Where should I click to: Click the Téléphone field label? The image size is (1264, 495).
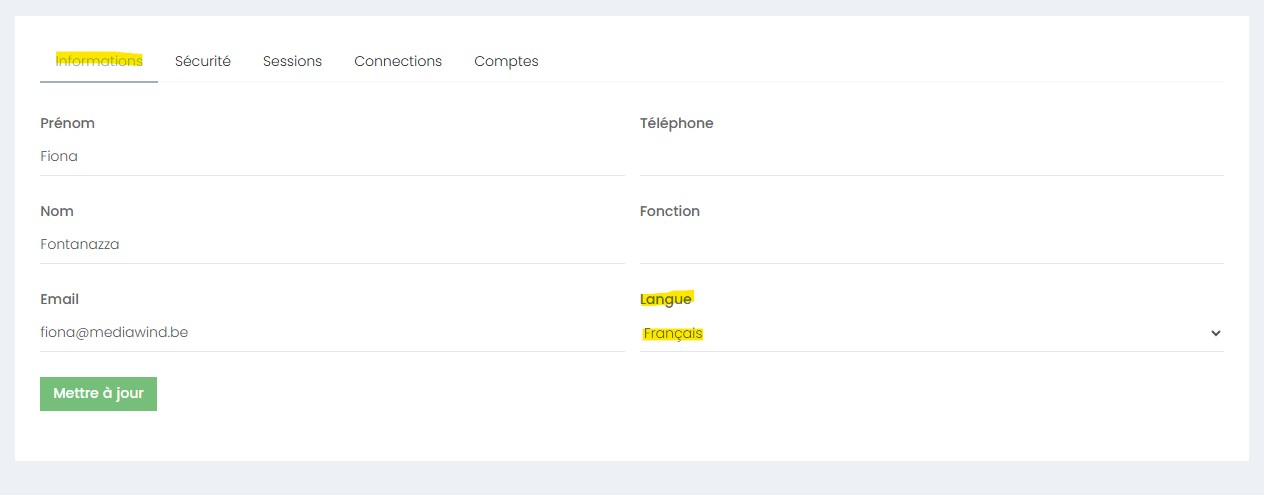tap(676, 123)
